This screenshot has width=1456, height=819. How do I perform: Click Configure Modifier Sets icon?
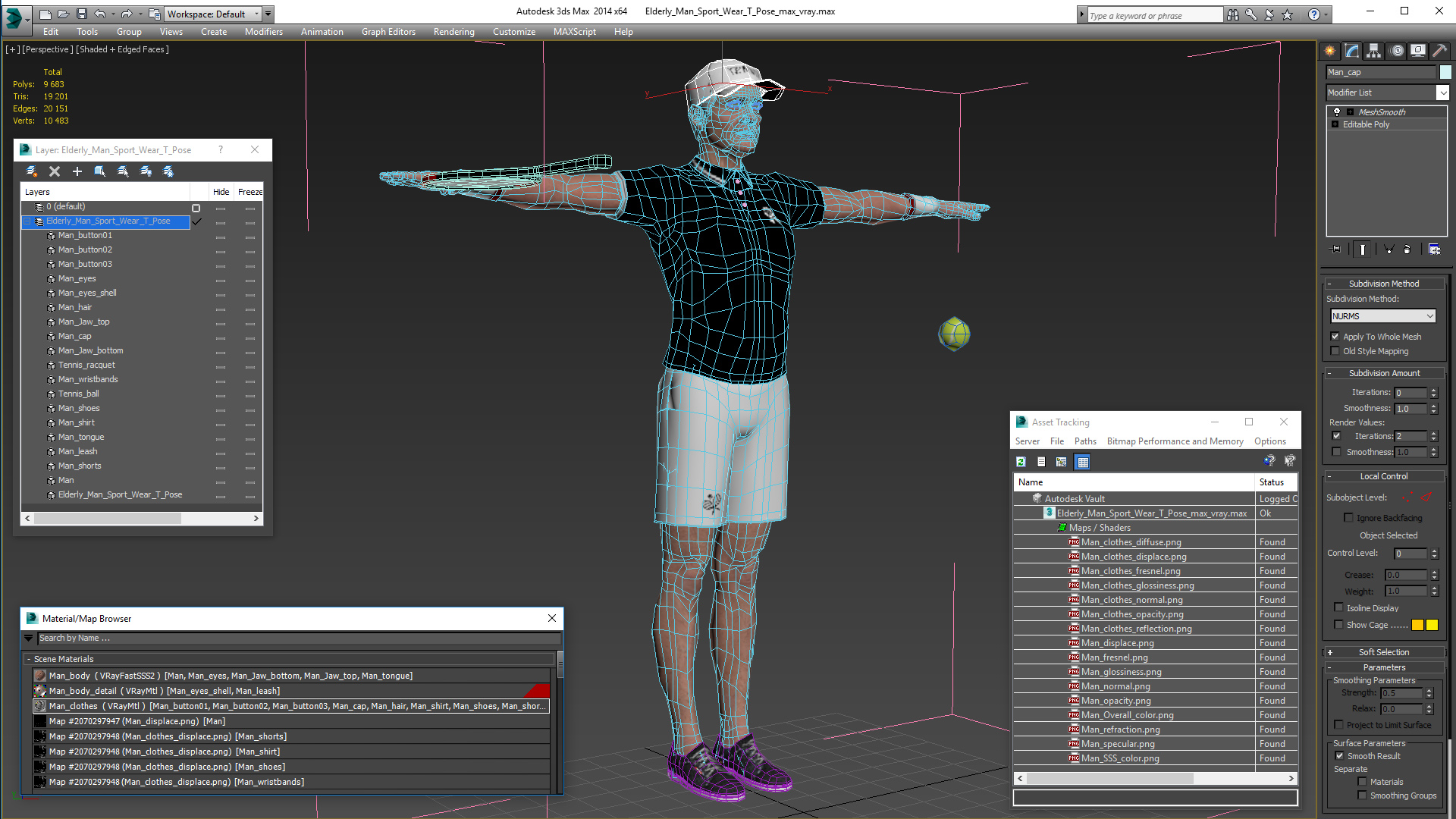tap(1435, 249)
